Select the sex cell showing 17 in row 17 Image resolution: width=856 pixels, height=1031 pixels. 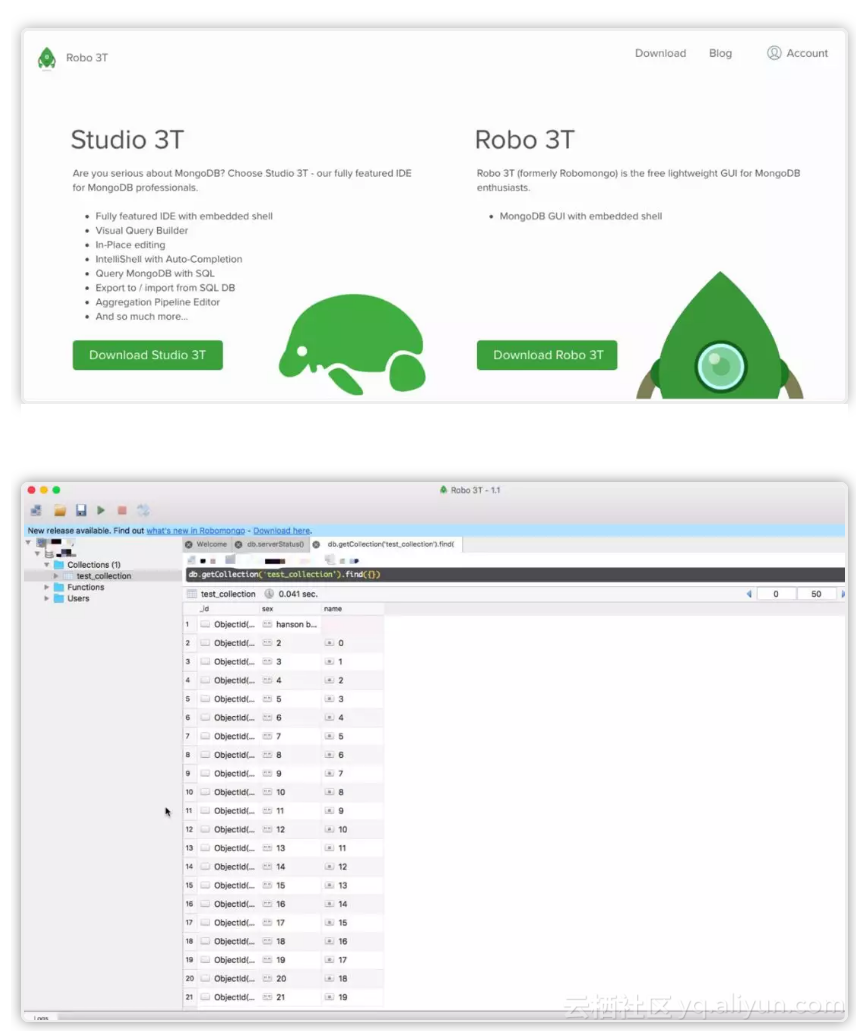point(290,923)
